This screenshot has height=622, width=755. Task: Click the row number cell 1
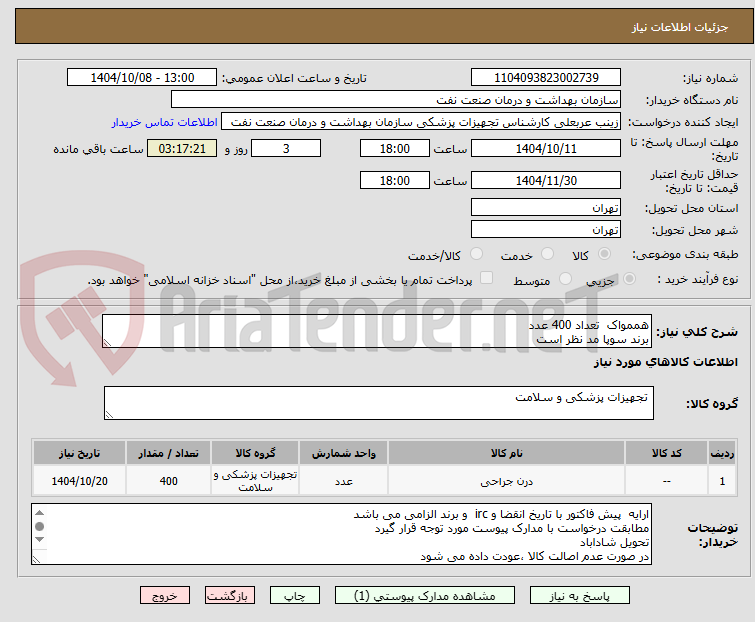pos(722,480)
